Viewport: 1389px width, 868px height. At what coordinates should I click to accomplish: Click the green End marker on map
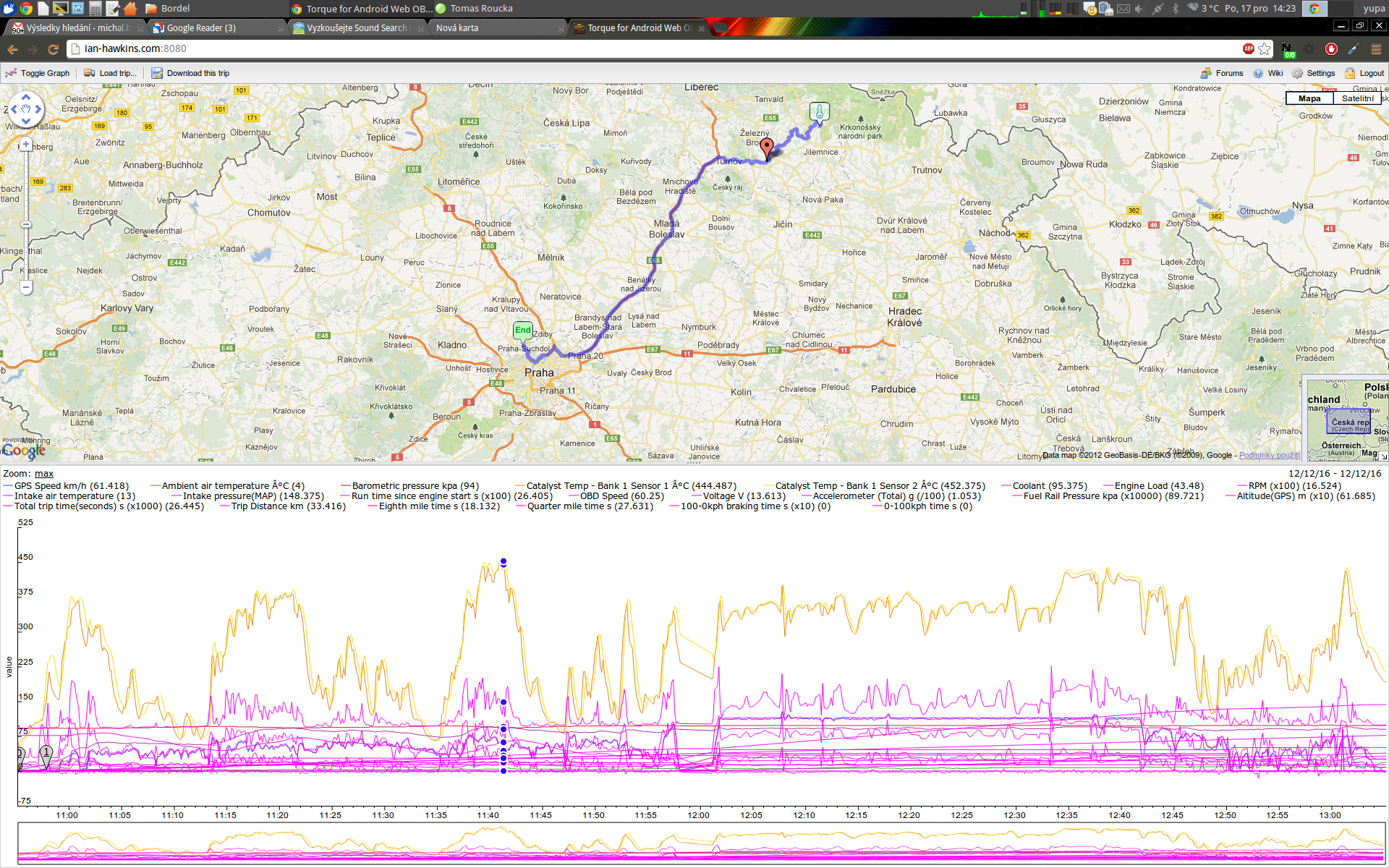point(522,331)
